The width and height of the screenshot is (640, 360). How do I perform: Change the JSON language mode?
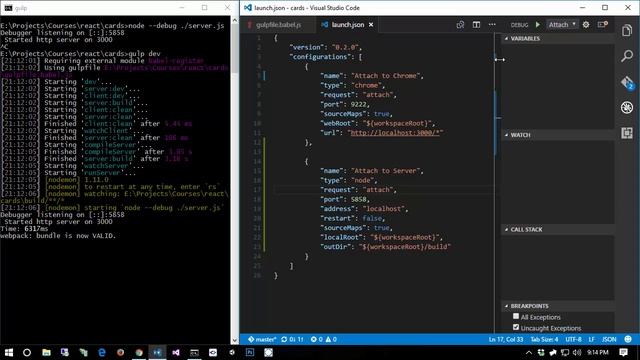(x=609, y=339)
